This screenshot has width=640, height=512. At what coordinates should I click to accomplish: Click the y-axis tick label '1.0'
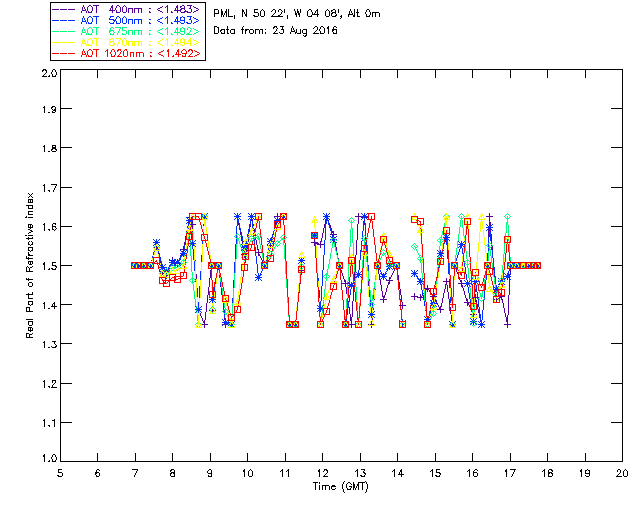(49, 459)
